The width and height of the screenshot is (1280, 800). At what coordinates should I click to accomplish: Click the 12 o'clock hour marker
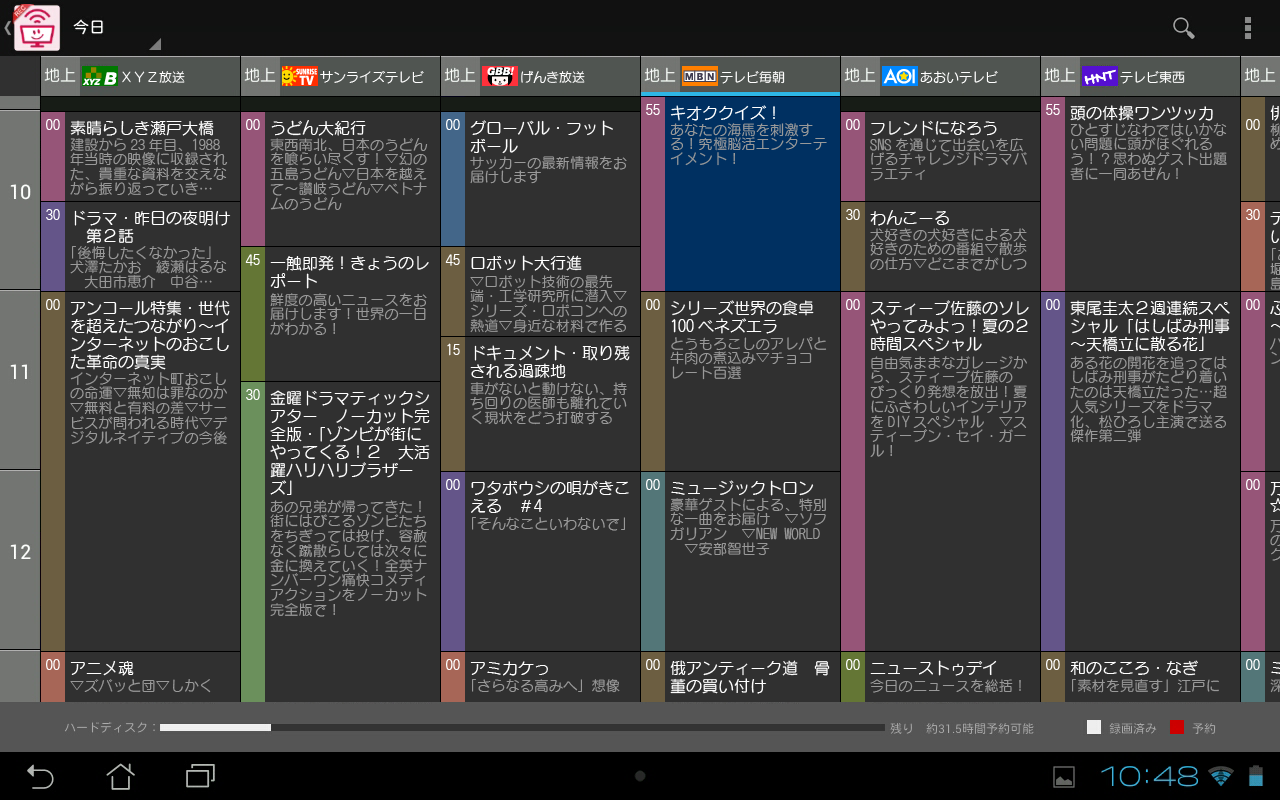[20, 552]
